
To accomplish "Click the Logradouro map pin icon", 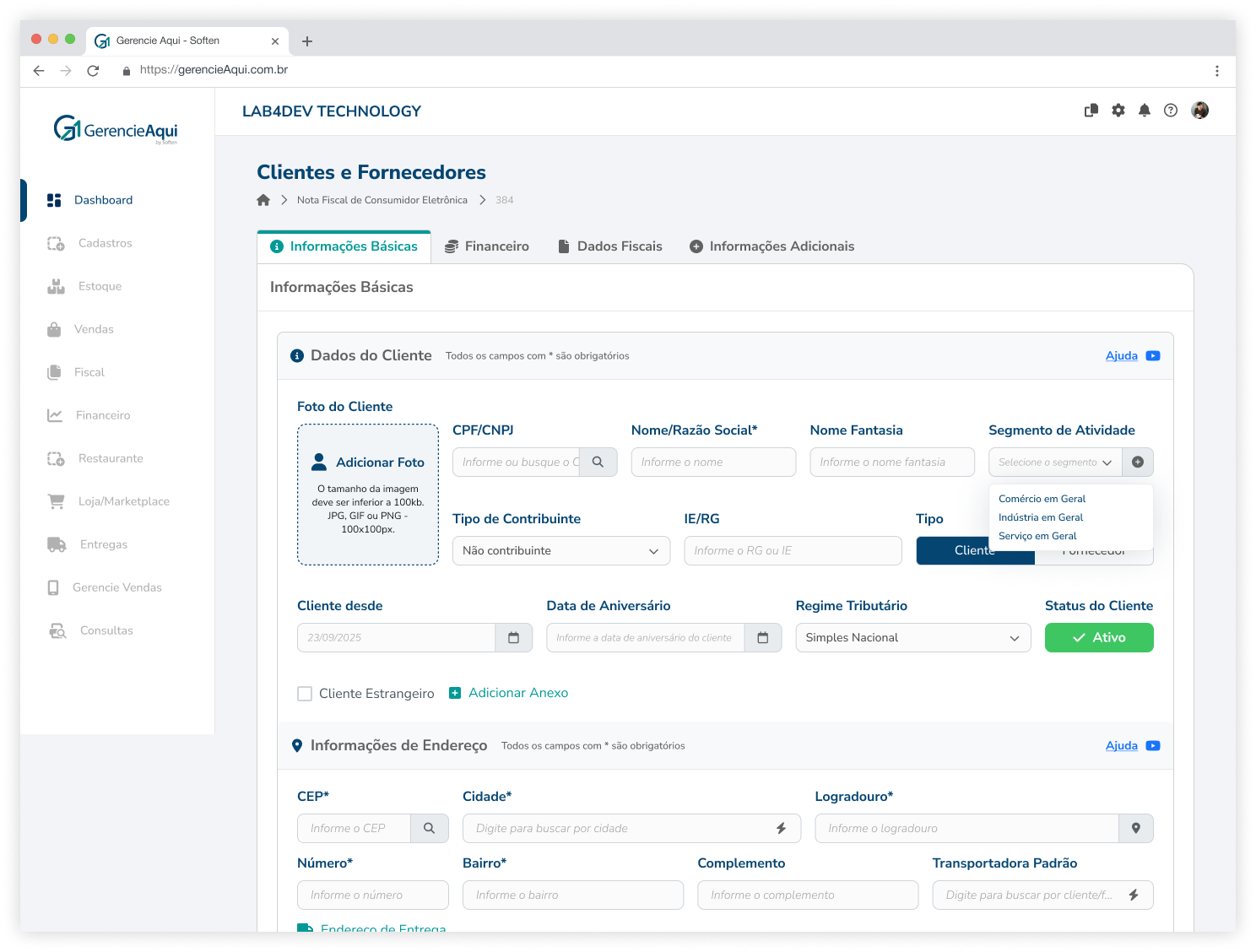I will pos(1135,829).
